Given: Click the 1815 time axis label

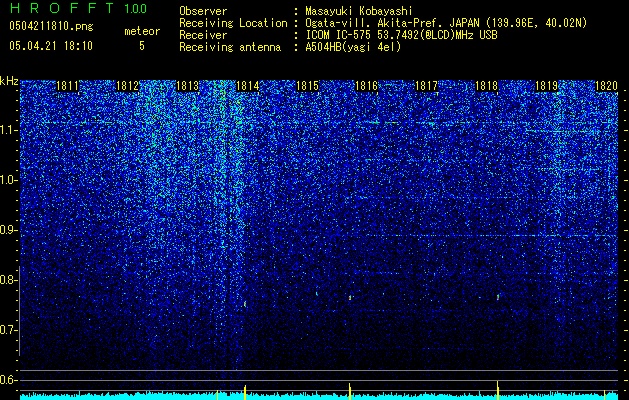Looking at the screenshot, I should (307, 86).
